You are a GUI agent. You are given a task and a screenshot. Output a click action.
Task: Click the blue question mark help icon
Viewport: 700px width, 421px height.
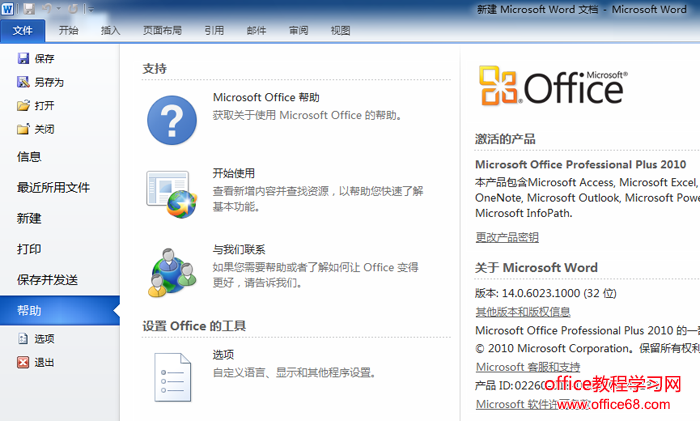(172, 120)
